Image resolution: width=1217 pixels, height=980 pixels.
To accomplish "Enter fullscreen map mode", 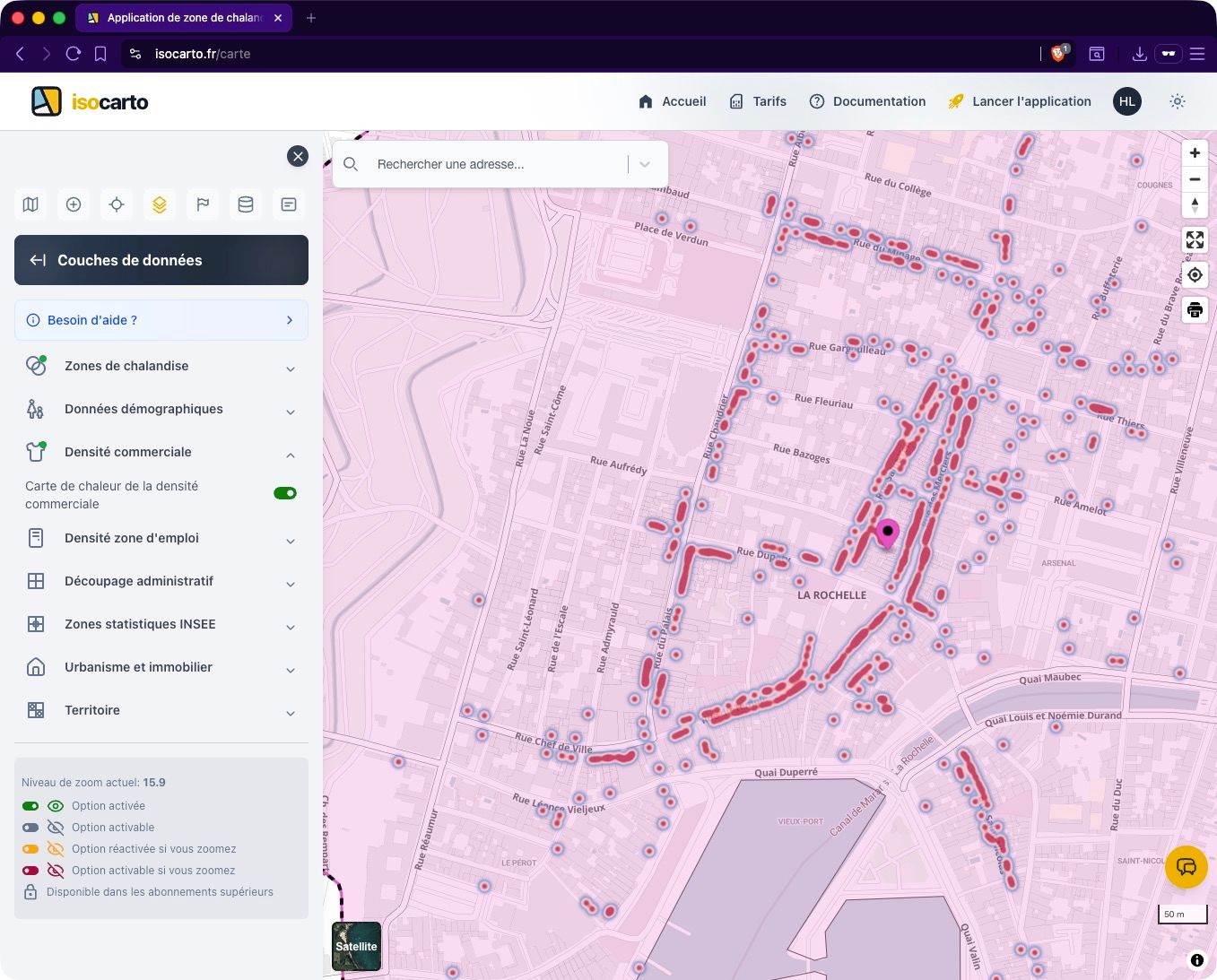I will [1195, 239].
